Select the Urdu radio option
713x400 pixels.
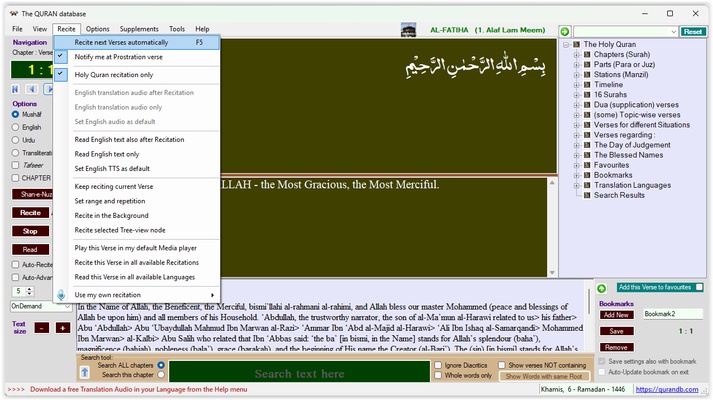(15, 140)
